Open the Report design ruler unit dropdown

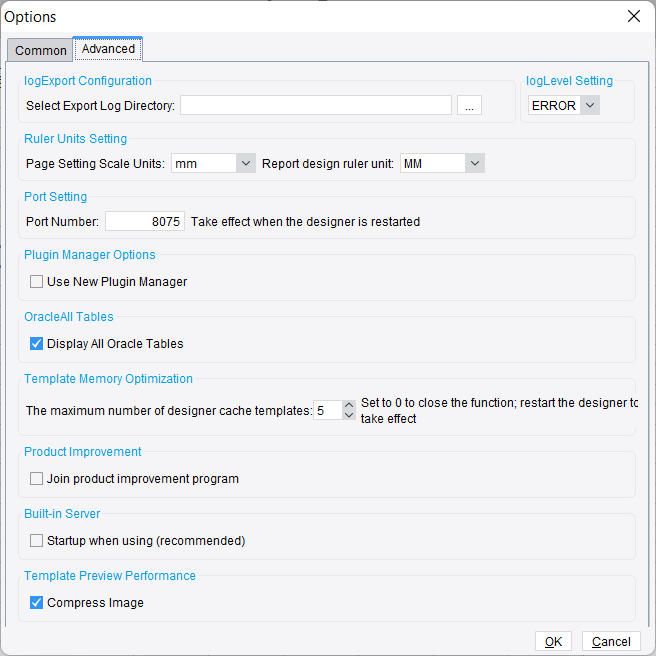(442, 163)
